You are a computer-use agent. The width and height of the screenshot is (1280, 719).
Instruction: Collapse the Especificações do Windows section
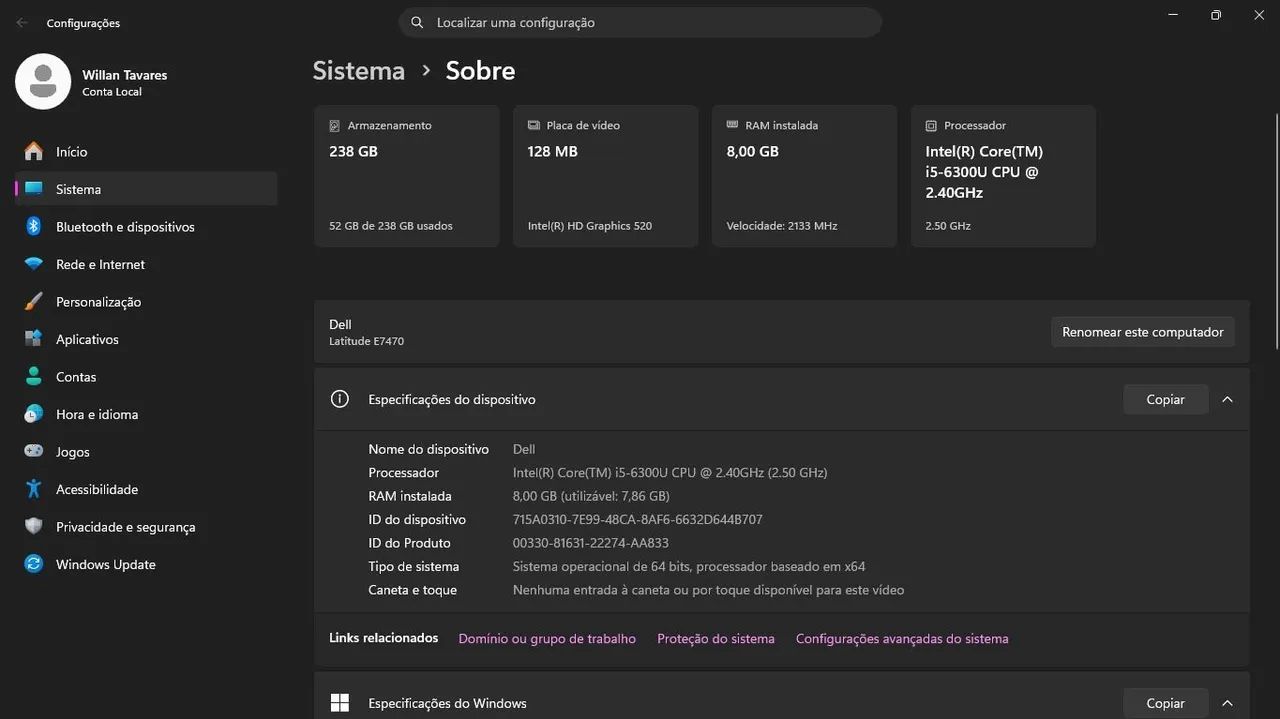pos(1227,703)
